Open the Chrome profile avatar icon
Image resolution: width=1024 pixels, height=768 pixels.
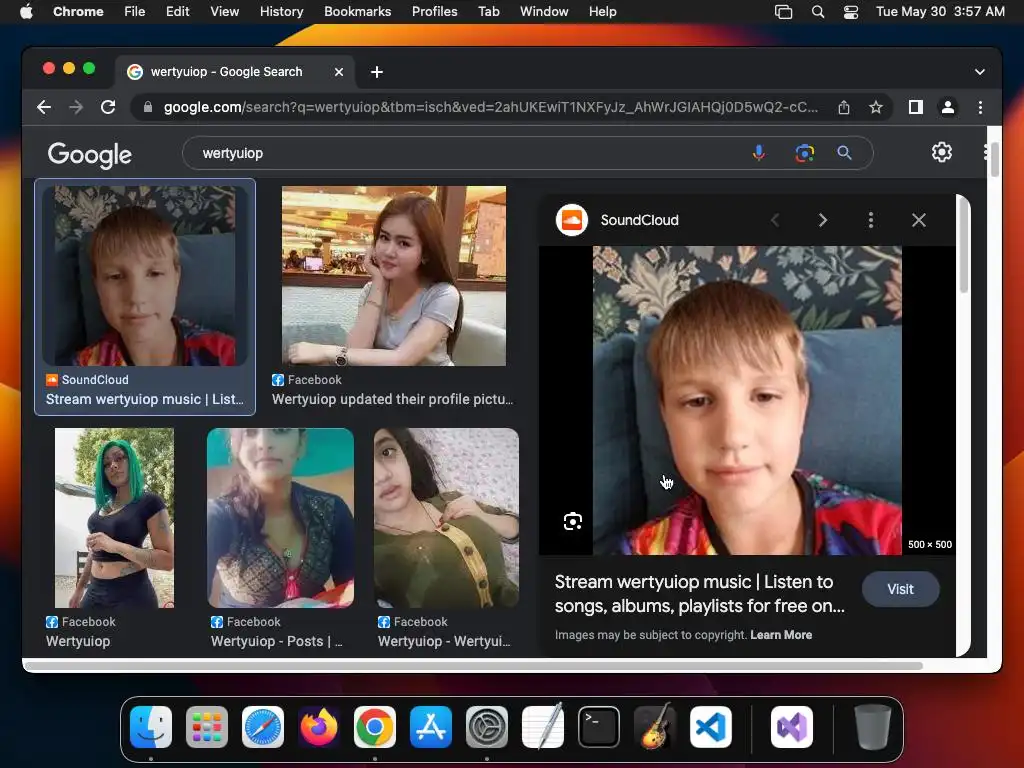click(948, 107)
